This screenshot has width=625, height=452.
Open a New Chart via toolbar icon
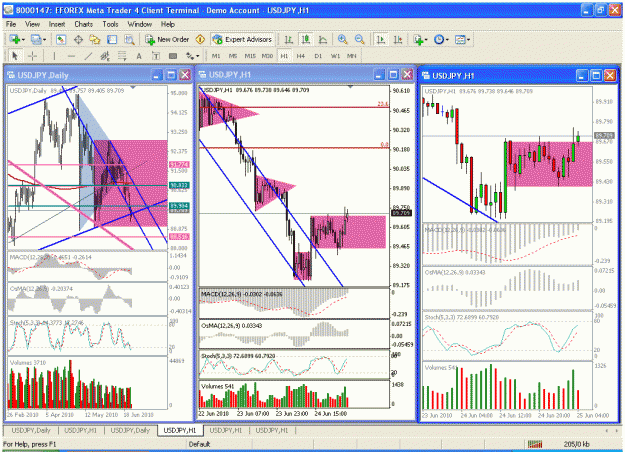coord(15,39)
